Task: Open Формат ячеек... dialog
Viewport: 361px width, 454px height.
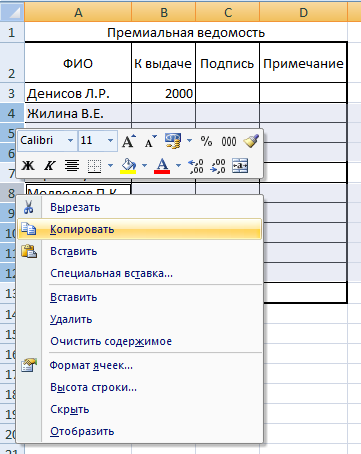Action: pyautogui.click(x=139, y=365)
